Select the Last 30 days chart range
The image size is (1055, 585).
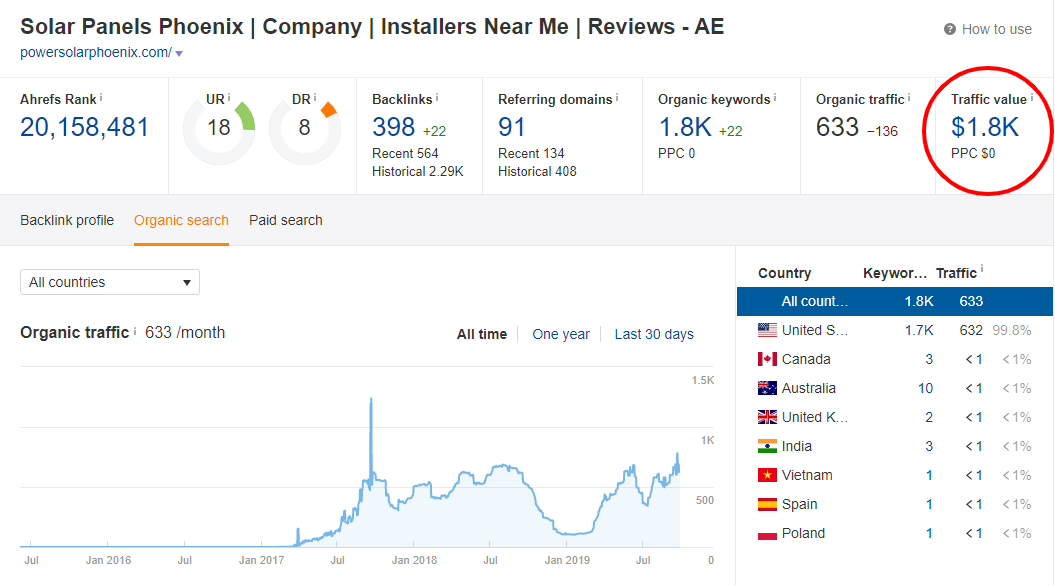click(x=654, y=334)
